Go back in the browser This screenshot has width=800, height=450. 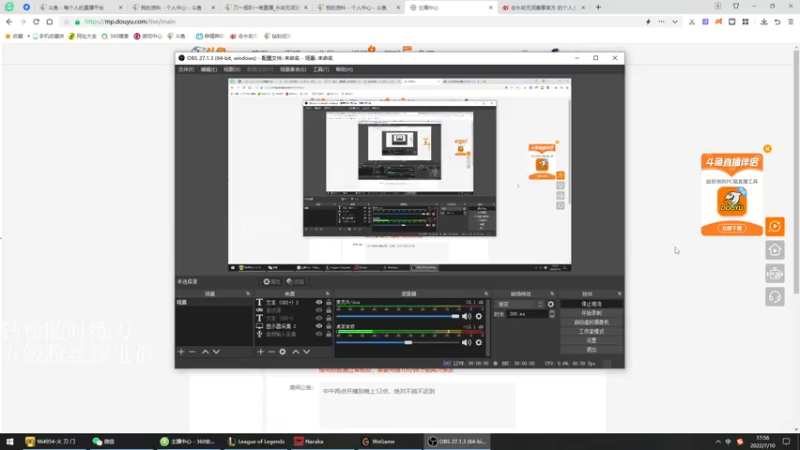pos(9,22)
